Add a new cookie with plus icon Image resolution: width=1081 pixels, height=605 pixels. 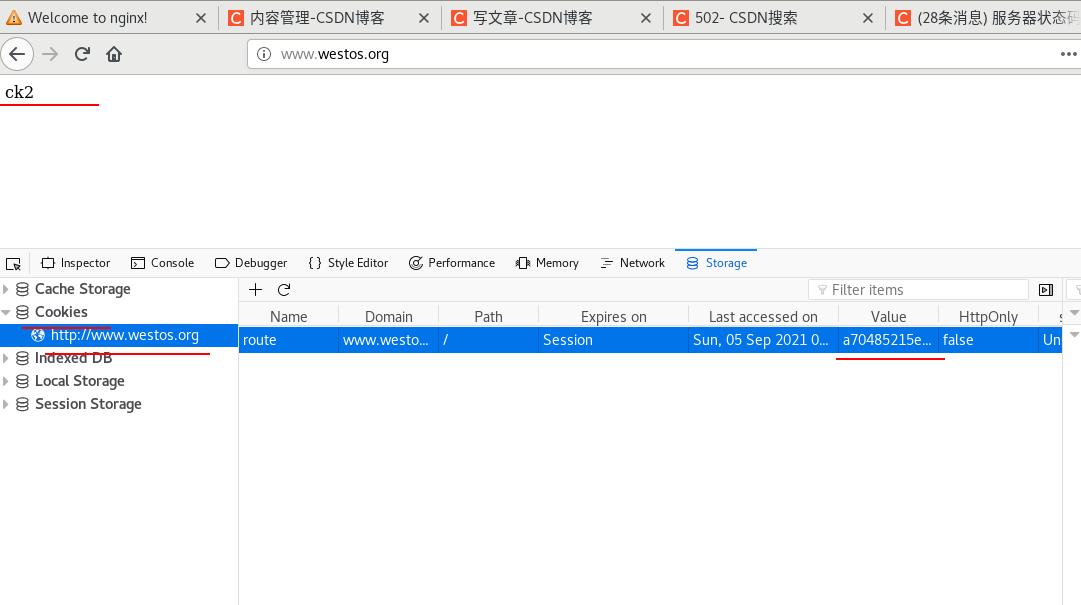pos(255,289)
